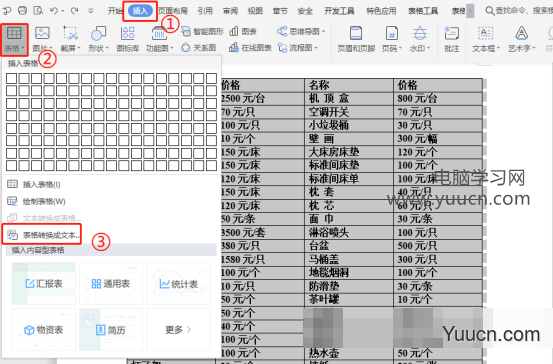Pick the 汇报表 report table template

[x=44, y=284]
